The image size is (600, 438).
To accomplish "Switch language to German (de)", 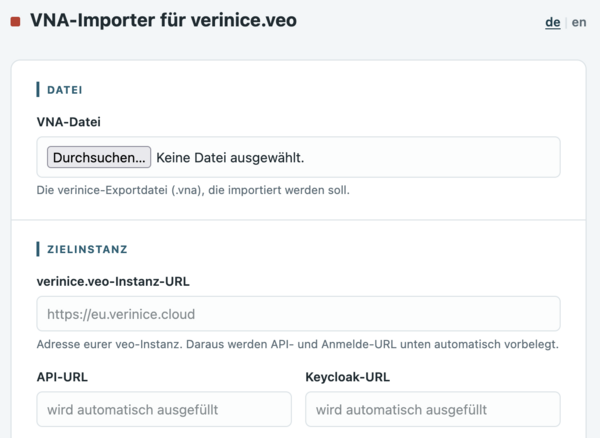I will (553, 22).
